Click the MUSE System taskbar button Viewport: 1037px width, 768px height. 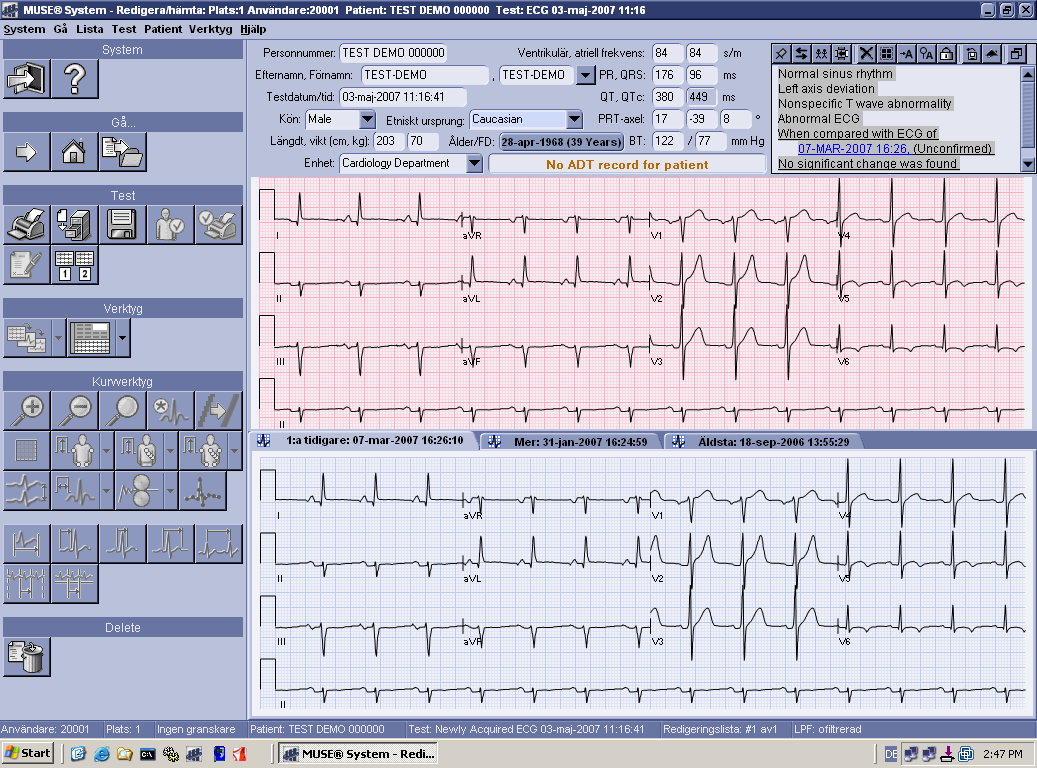tap(358, 753)
